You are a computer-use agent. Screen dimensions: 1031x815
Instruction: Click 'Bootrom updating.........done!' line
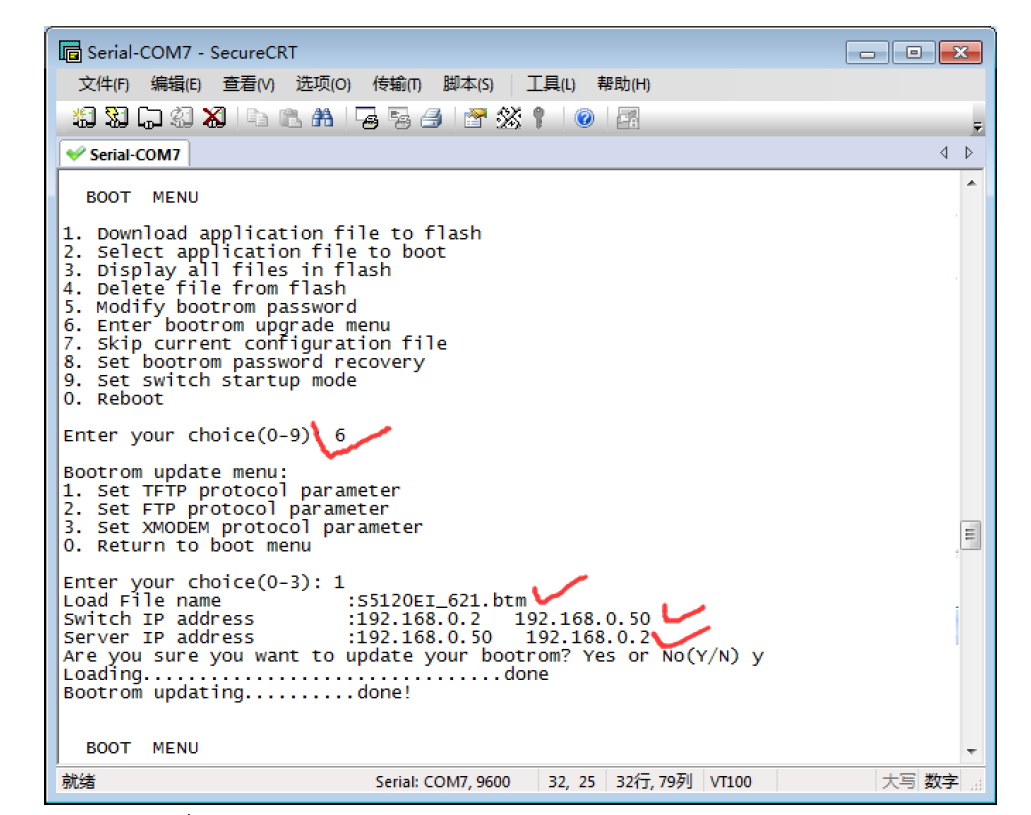click(x=237, y=693)
